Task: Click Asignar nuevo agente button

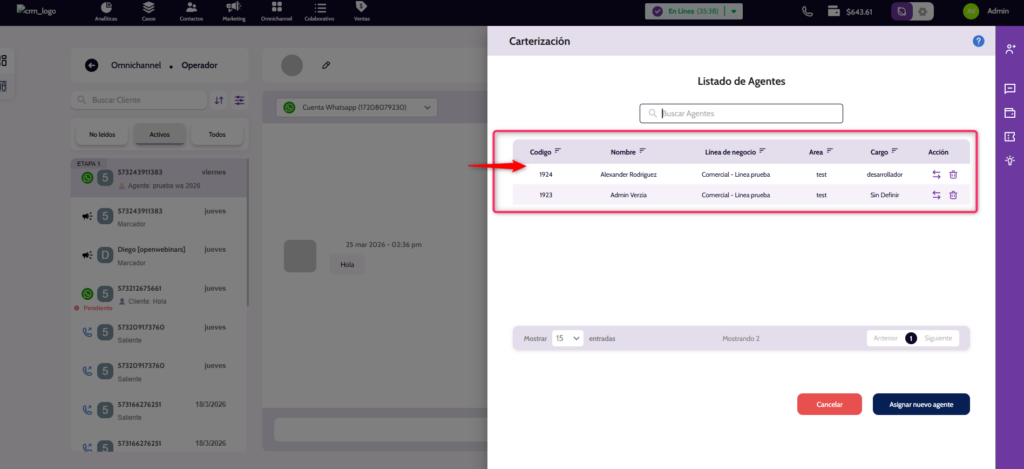Action: 920,404
